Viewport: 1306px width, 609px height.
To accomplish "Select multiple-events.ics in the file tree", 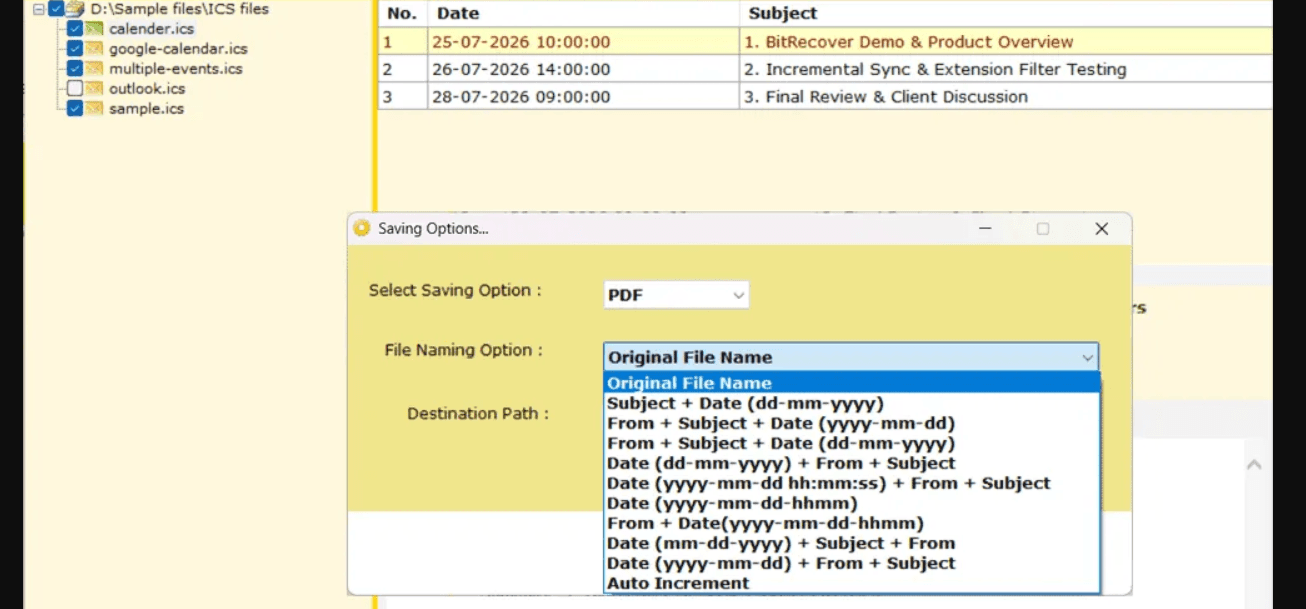I will [176, 69].
